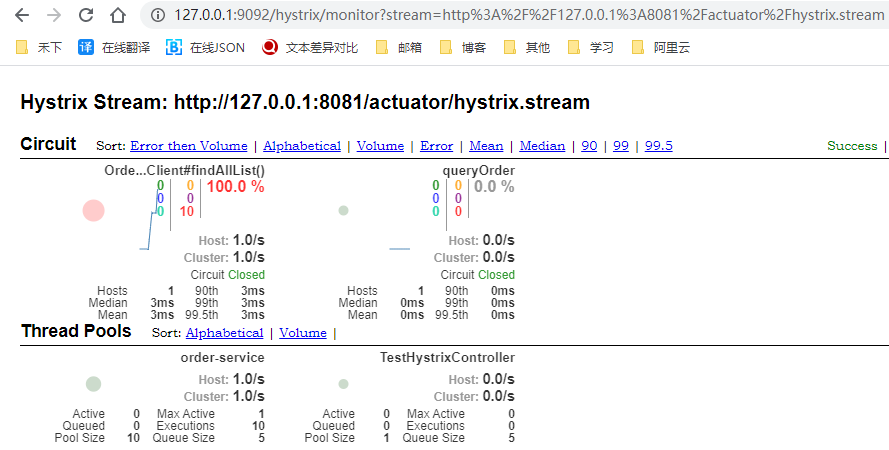This screenshot has height=450, width=889.
Task: Click the red failure count 10
Action: 187,211
